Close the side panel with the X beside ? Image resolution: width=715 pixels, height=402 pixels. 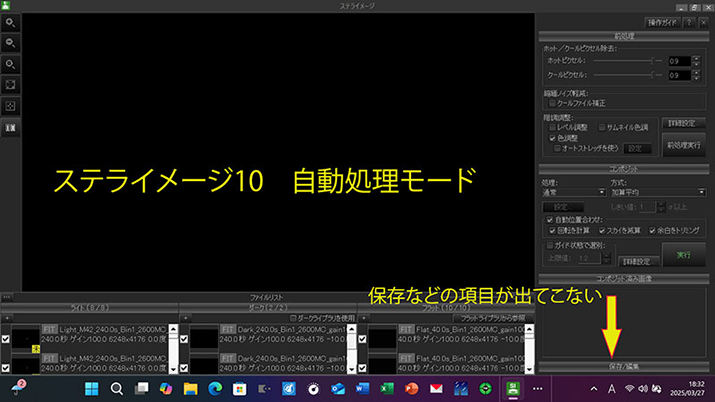[x=704, y=22]
